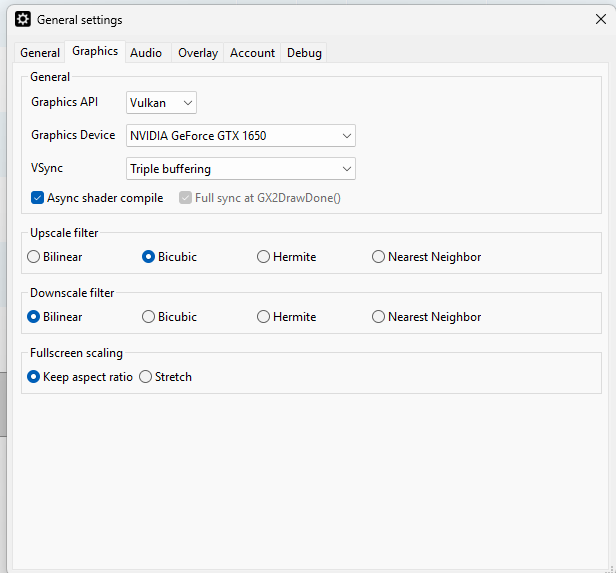Go to the Debug tab
The image size is (616, 573).
coord(304,53)
